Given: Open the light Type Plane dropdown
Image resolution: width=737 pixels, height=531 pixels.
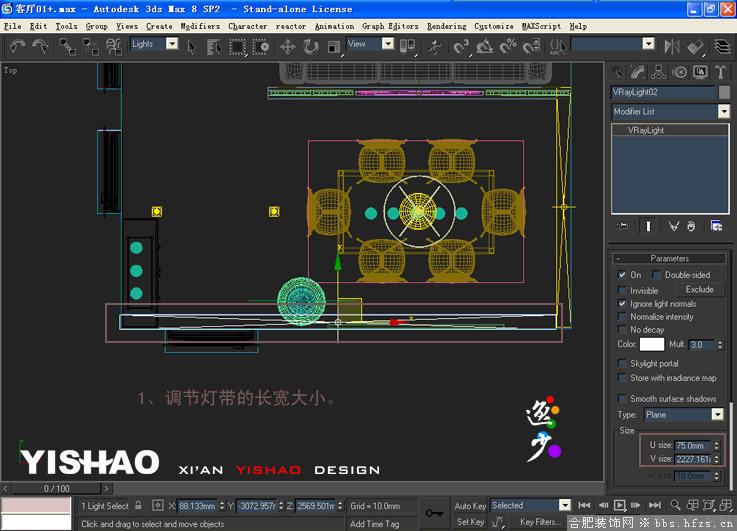Looking at the screenshot, I should pyautogui.click(x=717, y=414).
